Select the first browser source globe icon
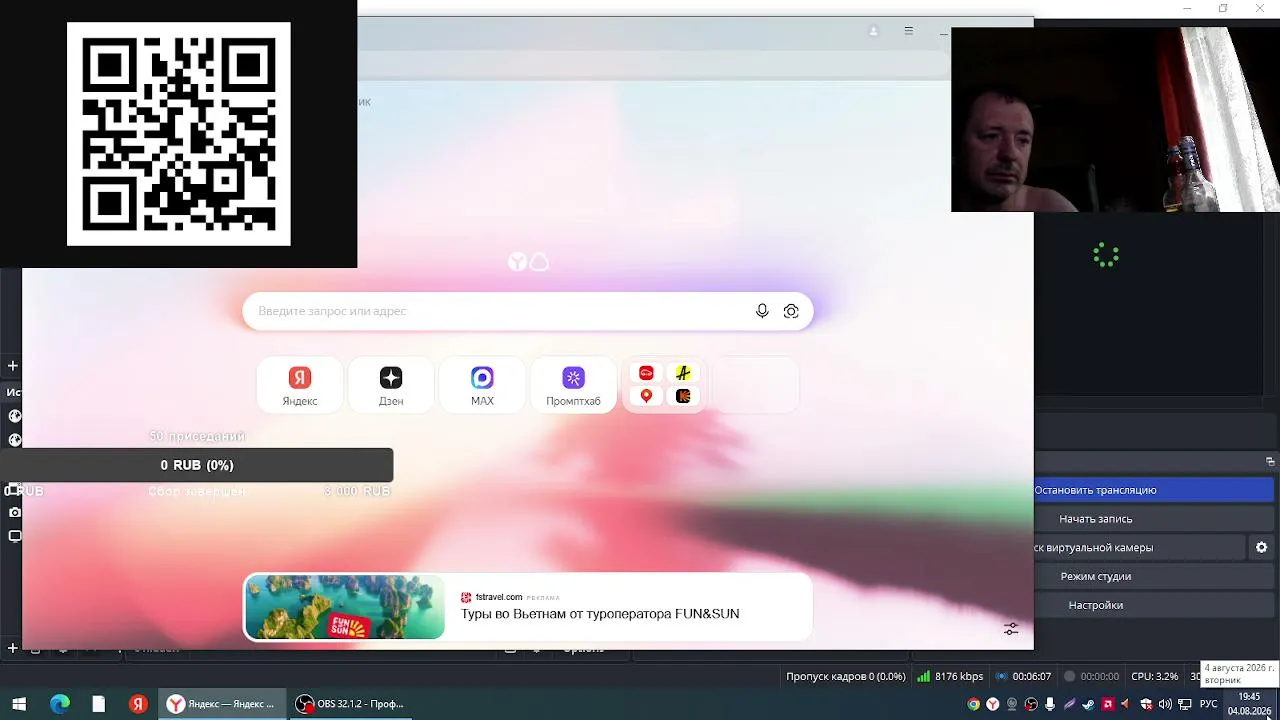 (15, 416)
